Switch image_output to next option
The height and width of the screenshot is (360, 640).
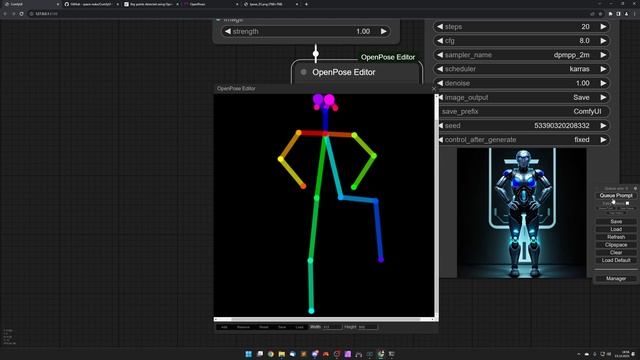pos(603,98)
